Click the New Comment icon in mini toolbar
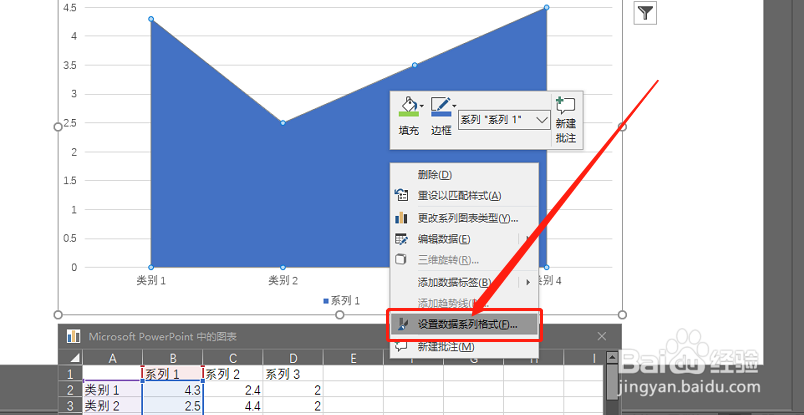This screenshot has height=415, width=804. pos(566,106)
